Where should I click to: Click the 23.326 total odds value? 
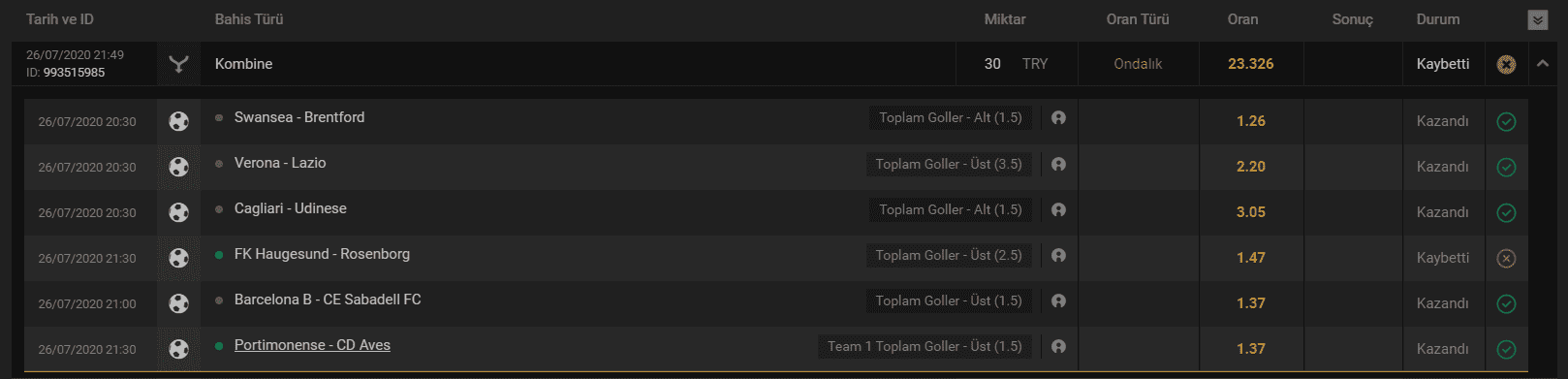(1250, 64)
